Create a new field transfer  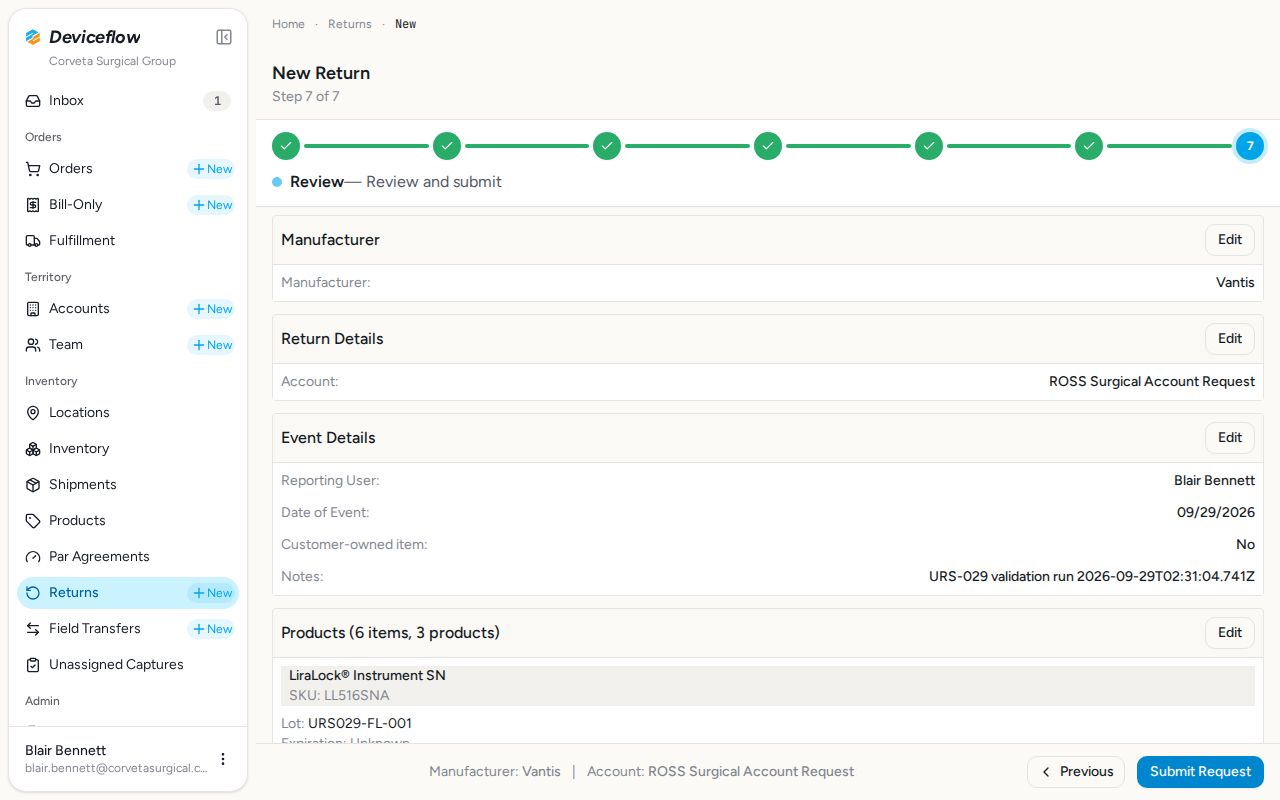212,629
